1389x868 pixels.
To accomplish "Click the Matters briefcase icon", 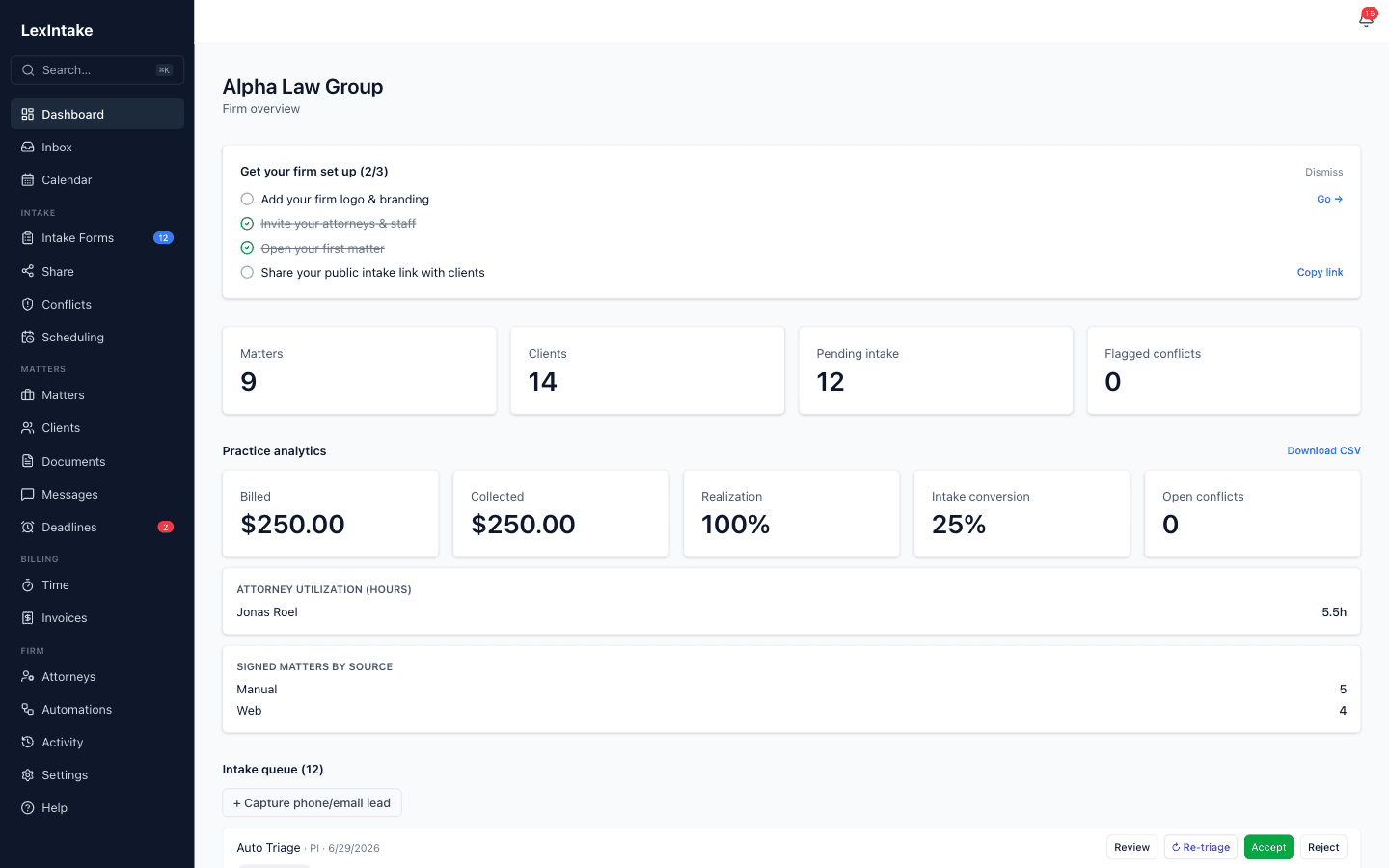I will [28, 394].
